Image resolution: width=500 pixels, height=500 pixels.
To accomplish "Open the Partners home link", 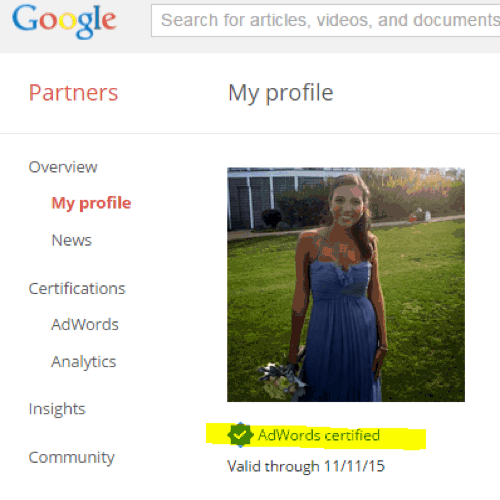I will (73, 93).
